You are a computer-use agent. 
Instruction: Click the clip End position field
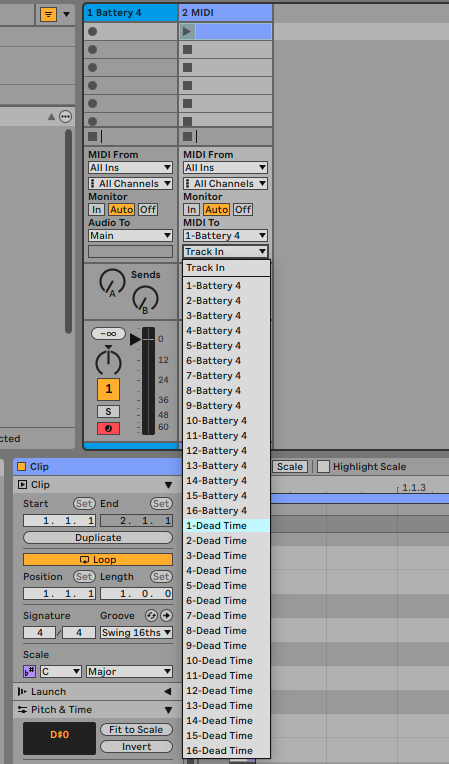pos(136,520)
